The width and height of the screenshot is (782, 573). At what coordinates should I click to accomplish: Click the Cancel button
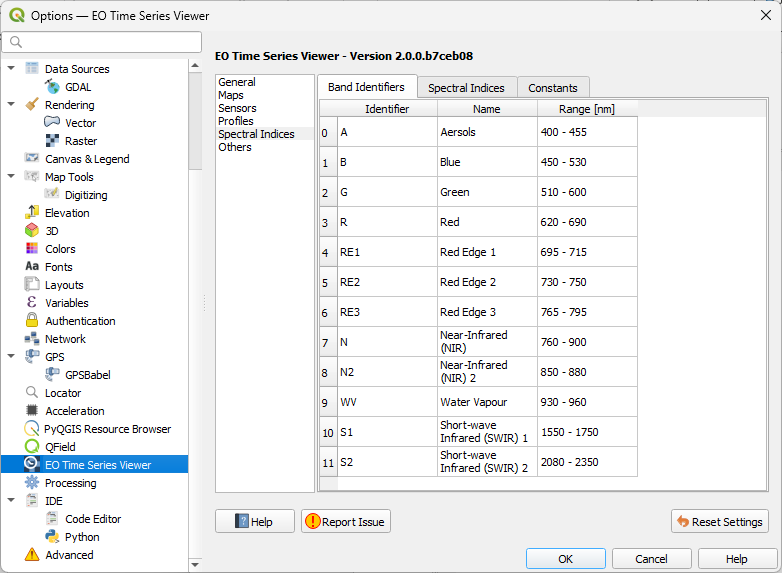pos(651,559)
